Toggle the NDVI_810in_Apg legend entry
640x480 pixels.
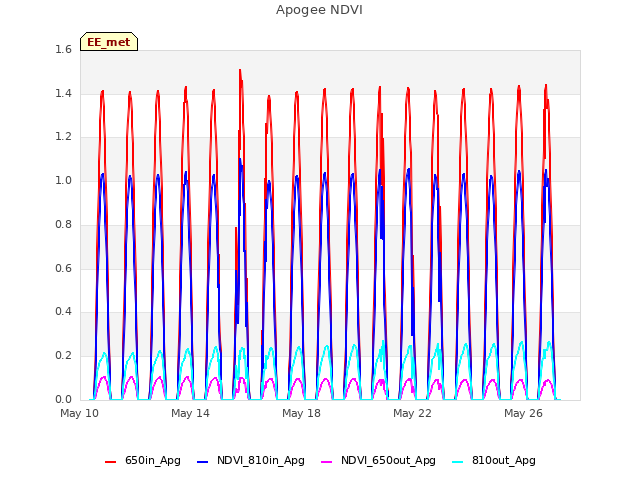(x=251, y=461)
